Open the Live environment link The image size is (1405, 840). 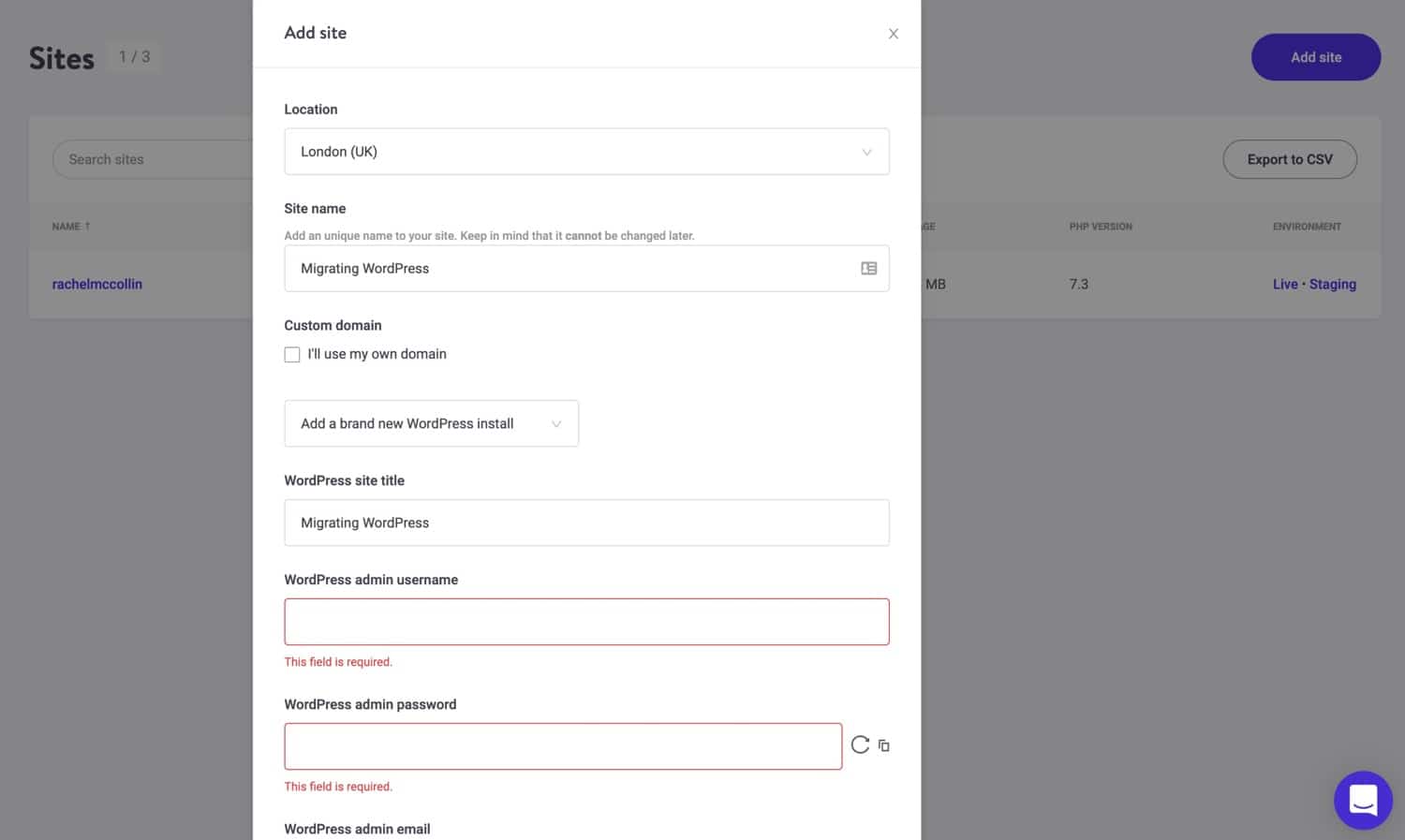click(1284, 284)
